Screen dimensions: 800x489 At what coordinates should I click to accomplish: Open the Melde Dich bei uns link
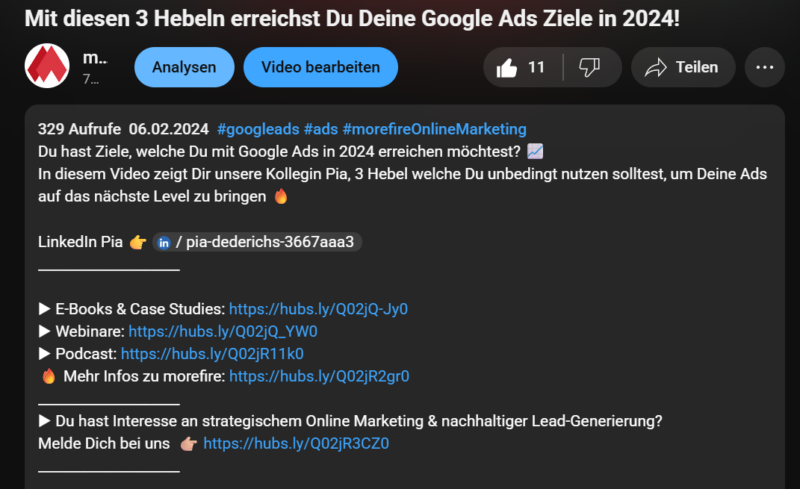(296, 444)
